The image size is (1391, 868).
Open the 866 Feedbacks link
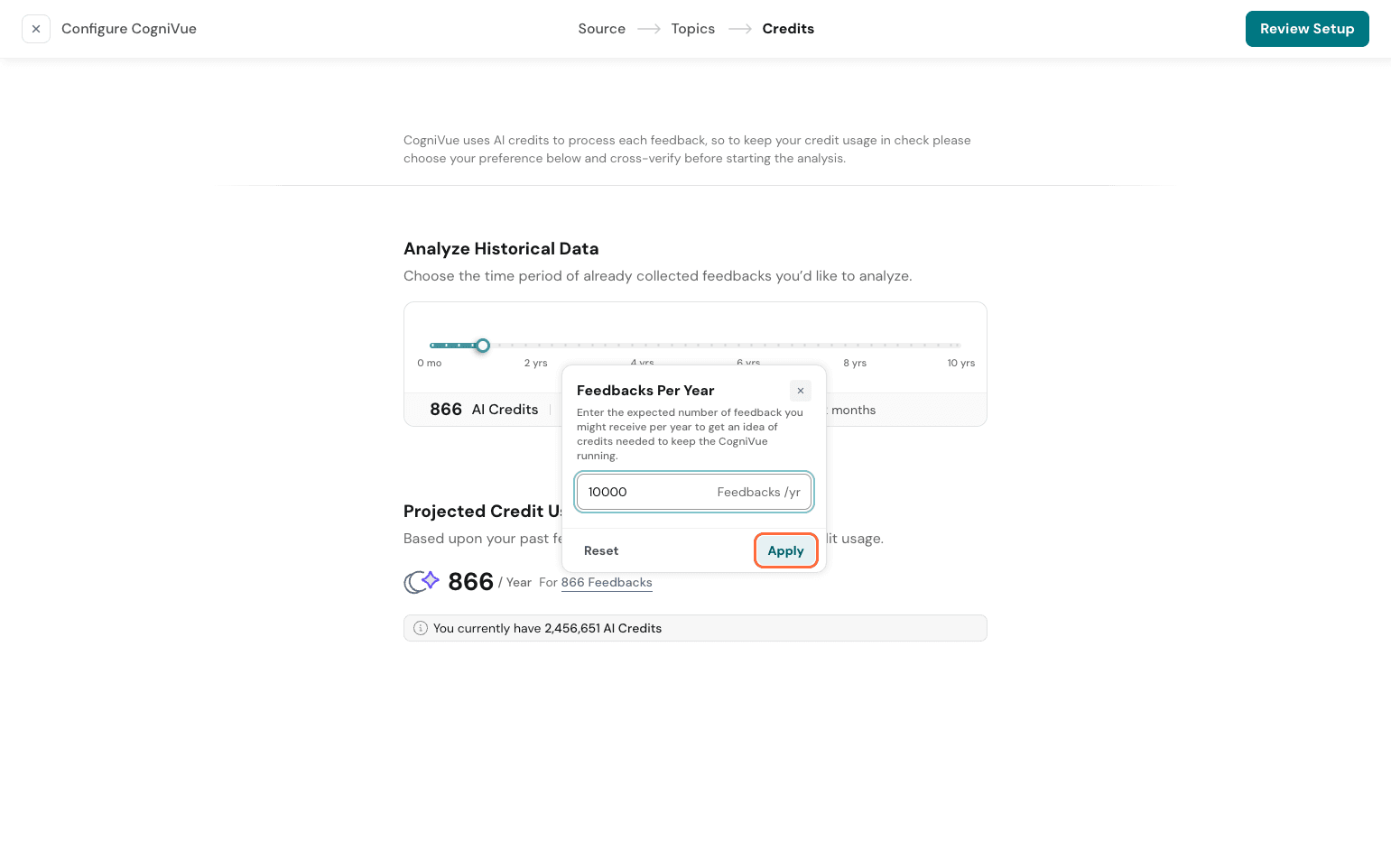point(607,583)
